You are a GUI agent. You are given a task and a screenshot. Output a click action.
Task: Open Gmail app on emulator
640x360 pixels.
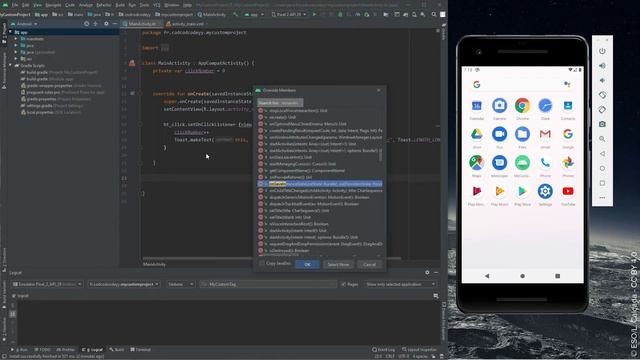[545, 134]
